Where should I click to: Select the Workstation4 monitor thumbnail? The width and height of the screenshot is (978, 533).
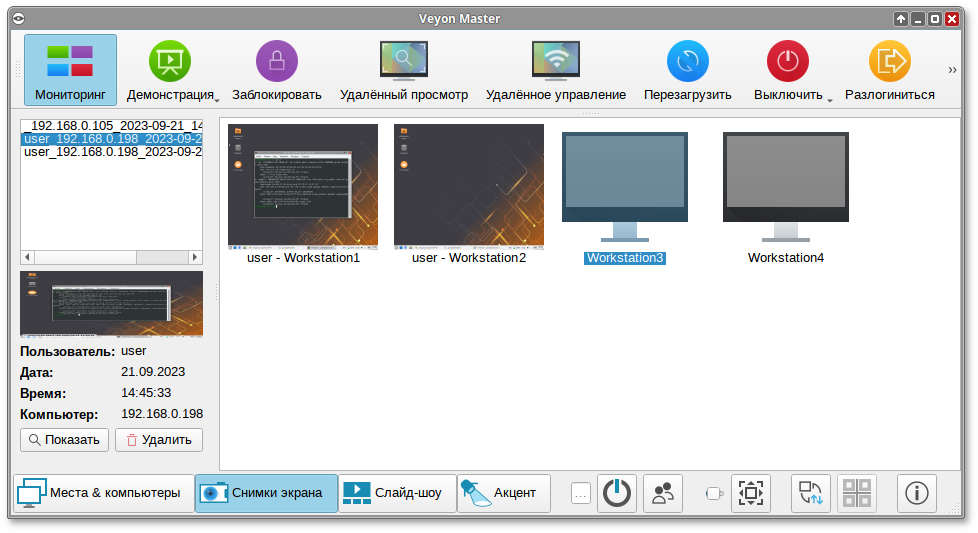(x=785, y=187)
